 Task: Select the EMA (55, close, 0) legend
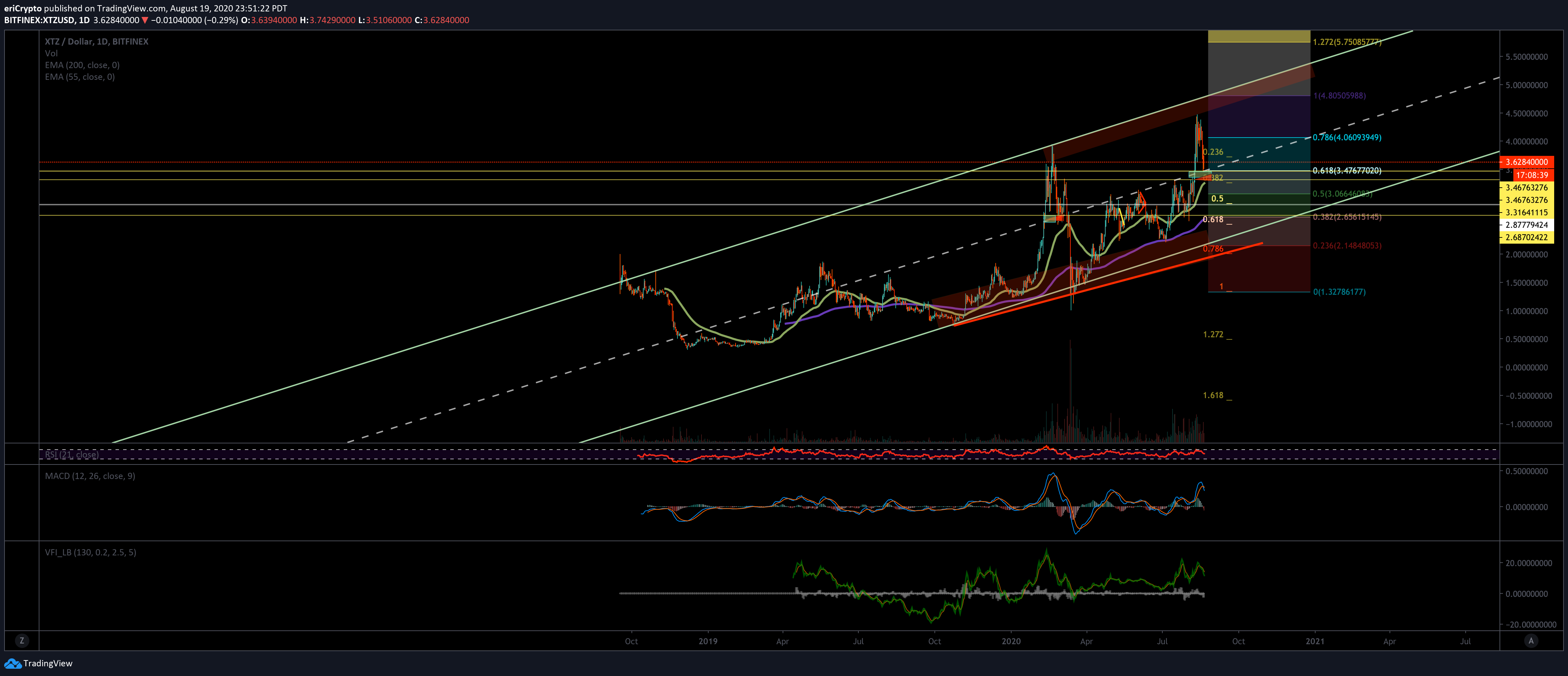pos(80,77)
